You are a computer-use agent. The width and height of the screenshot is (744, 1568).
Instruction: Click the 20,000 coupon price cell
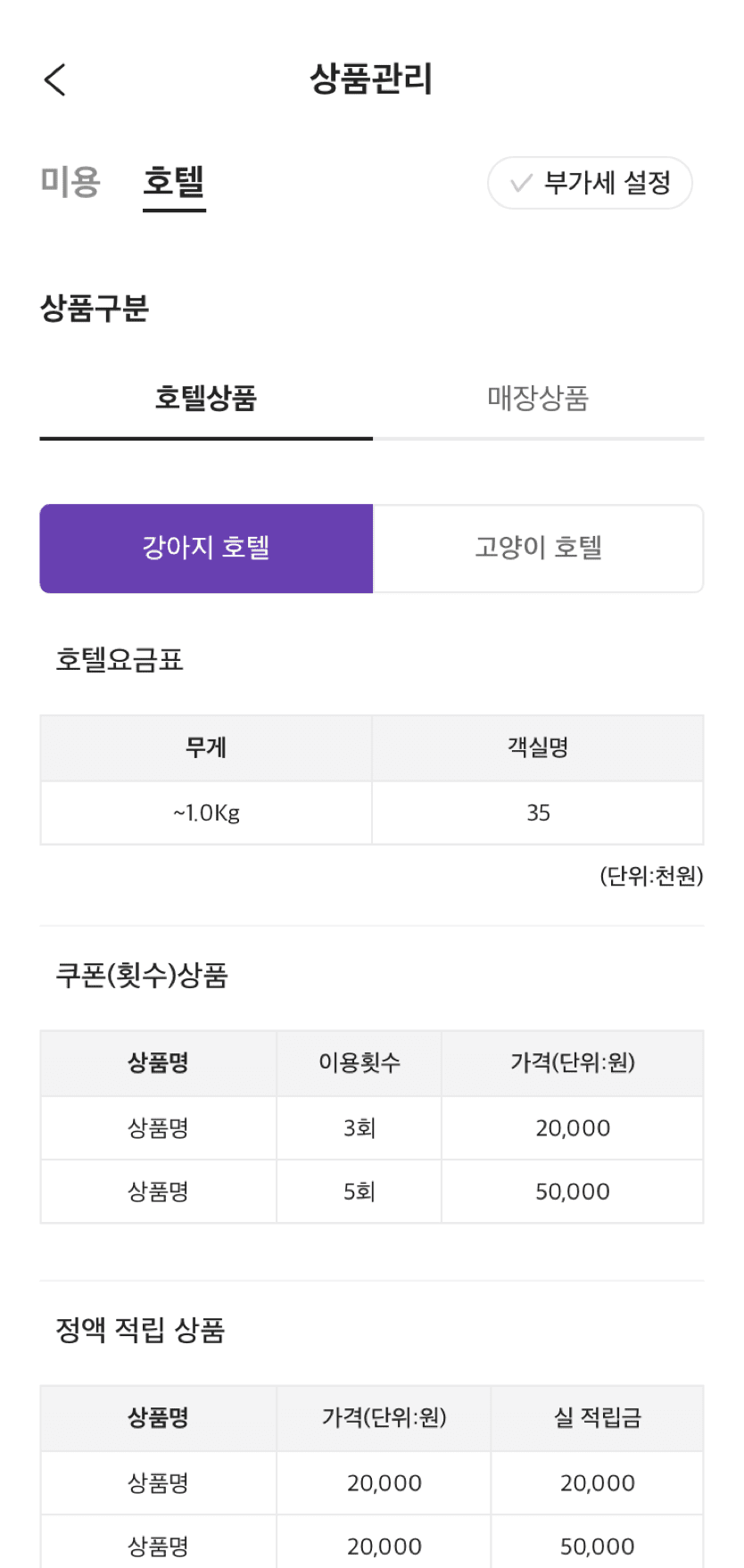(572, 1128)
